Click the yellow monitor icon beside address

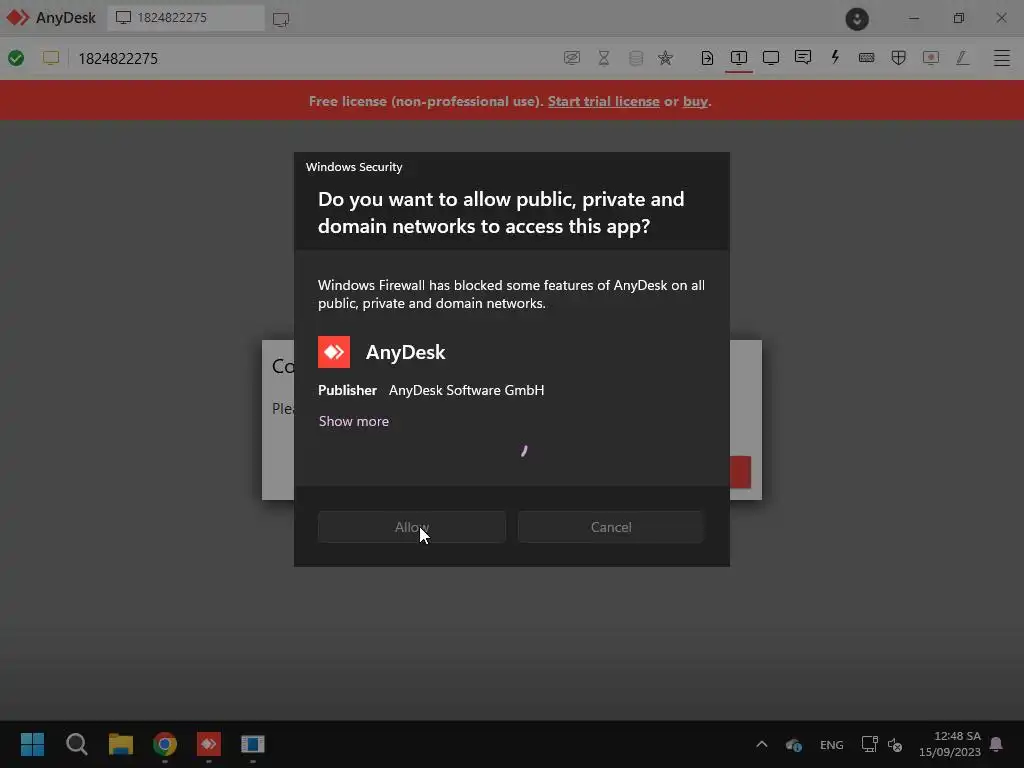pos(50,58)
